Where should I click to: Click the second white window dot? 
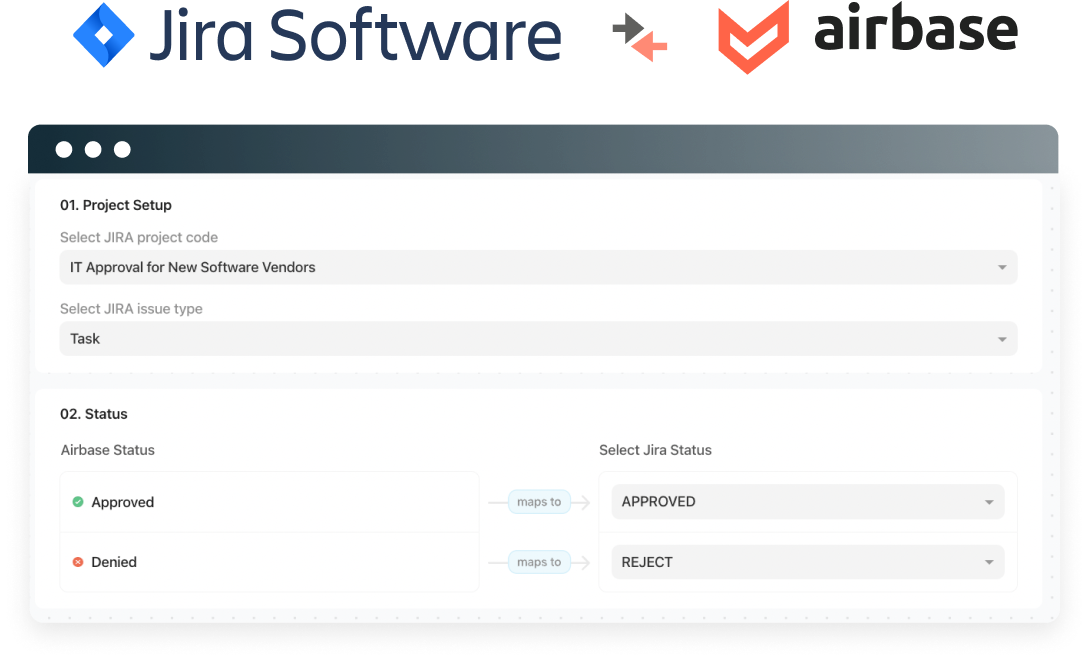pyautogui.click(x=93, y=149)
